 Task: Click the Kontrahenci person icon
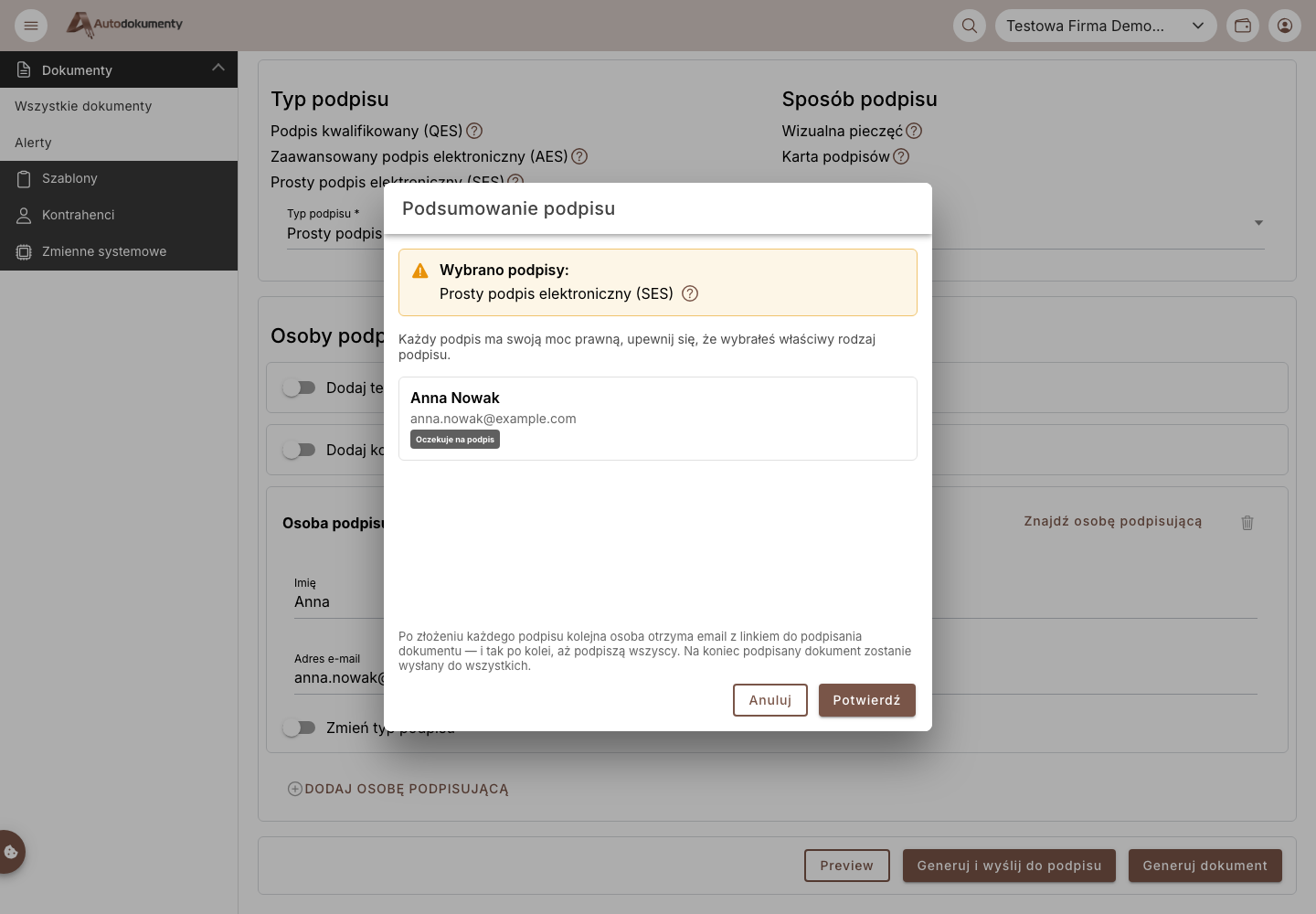click(24, 215)
